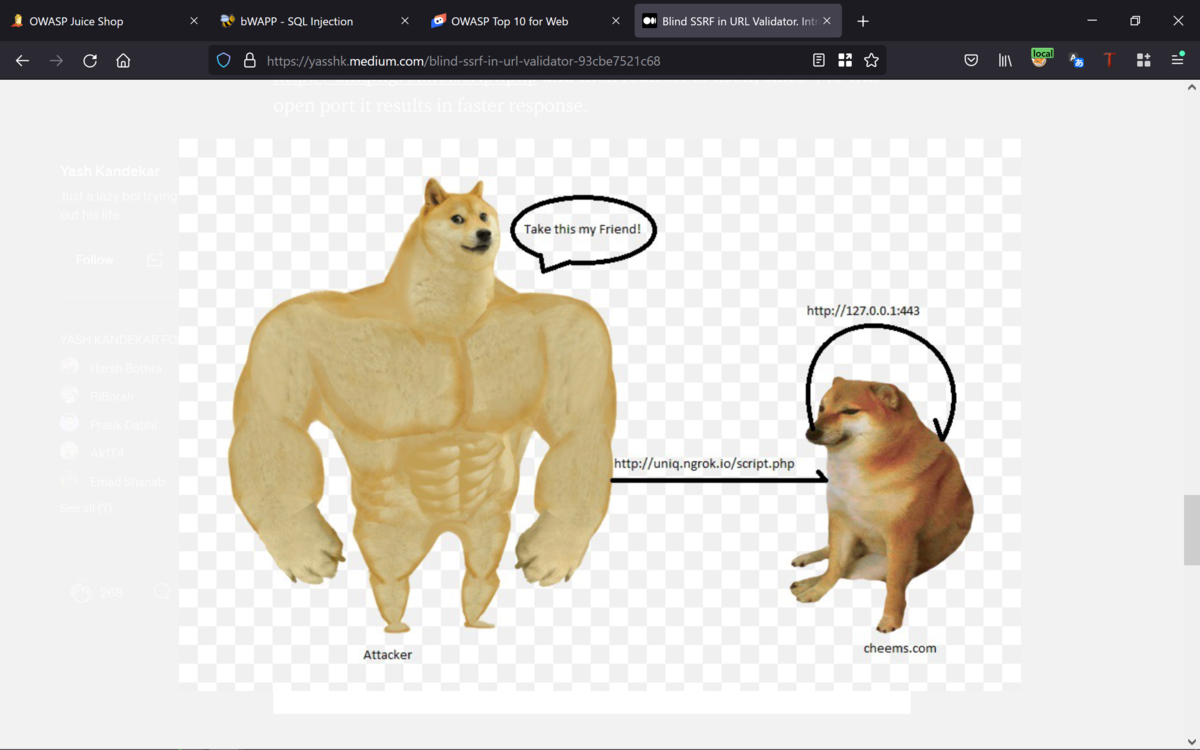
Task: Click the faded Follow button
Action: [95, 260]
